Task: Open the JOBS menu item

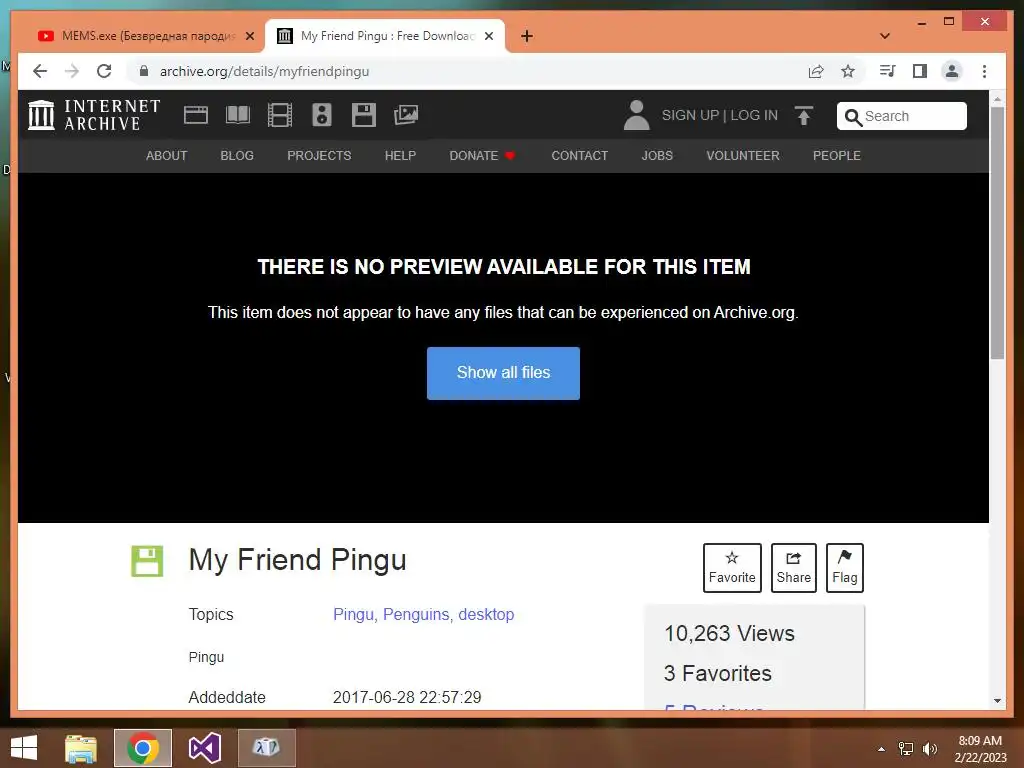Action: [657, 155]
